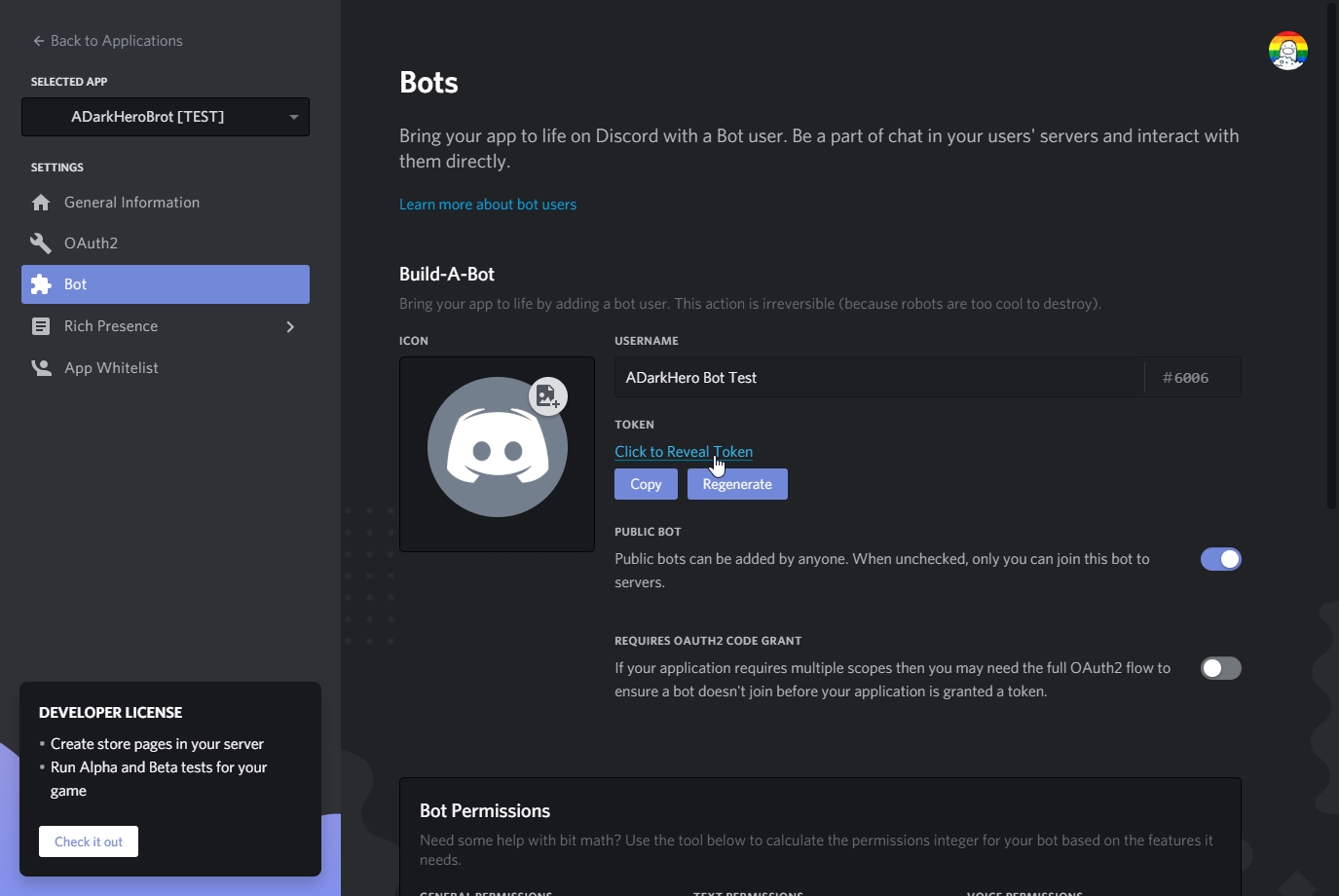Expand the Rich Presence submenu chevron

point(289,326)
